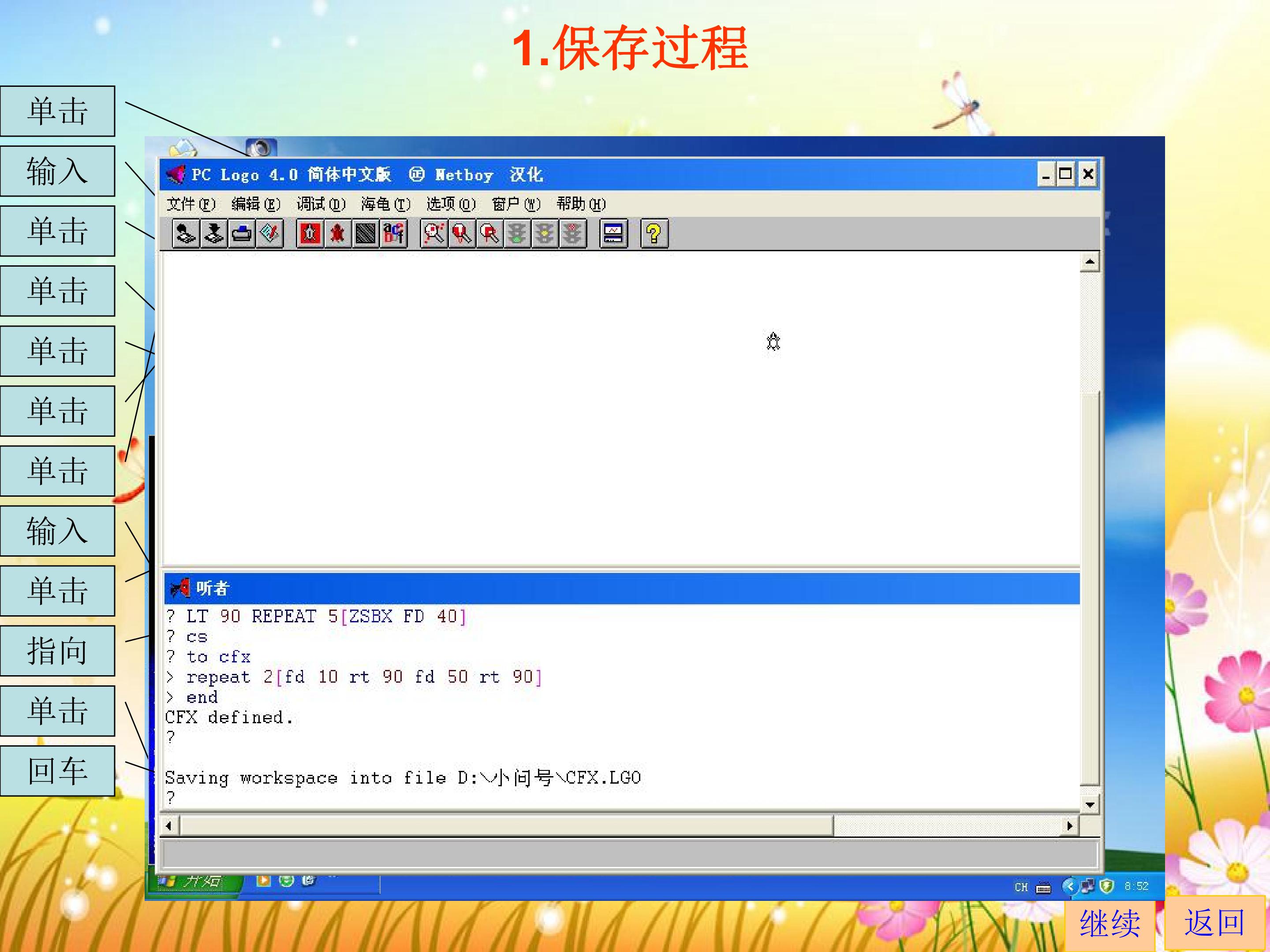Open the 文件(F) menu
Viewport: 1270px width, 952px height.
190,204
